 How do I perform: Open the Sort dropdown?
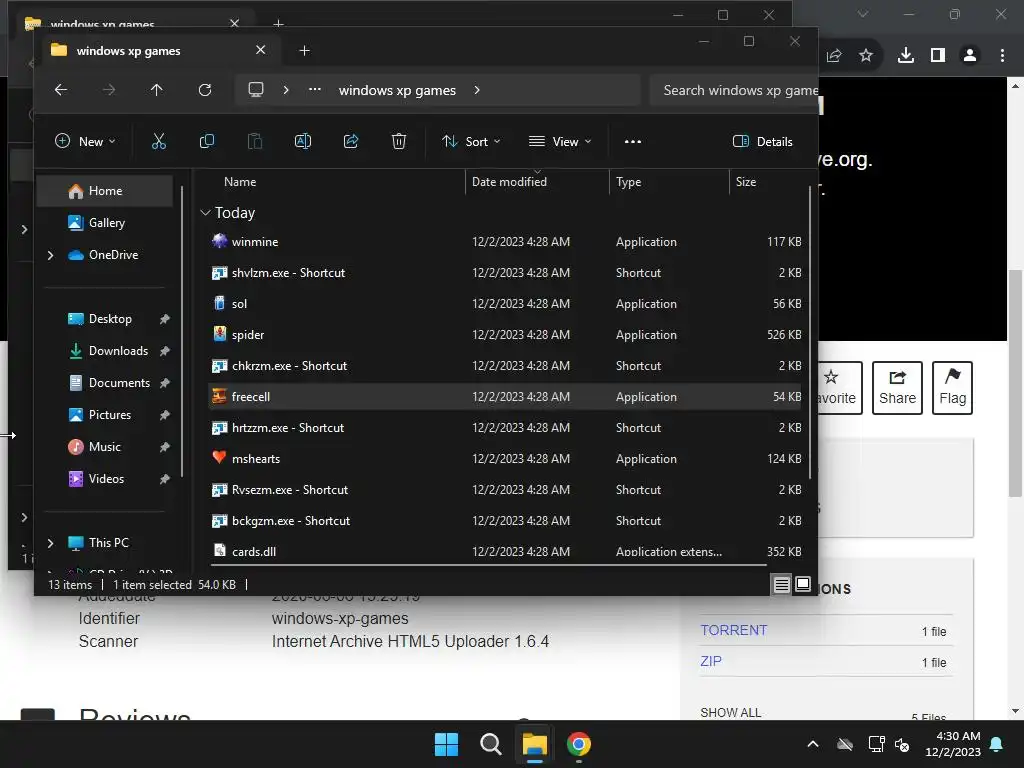pos(471,142)
